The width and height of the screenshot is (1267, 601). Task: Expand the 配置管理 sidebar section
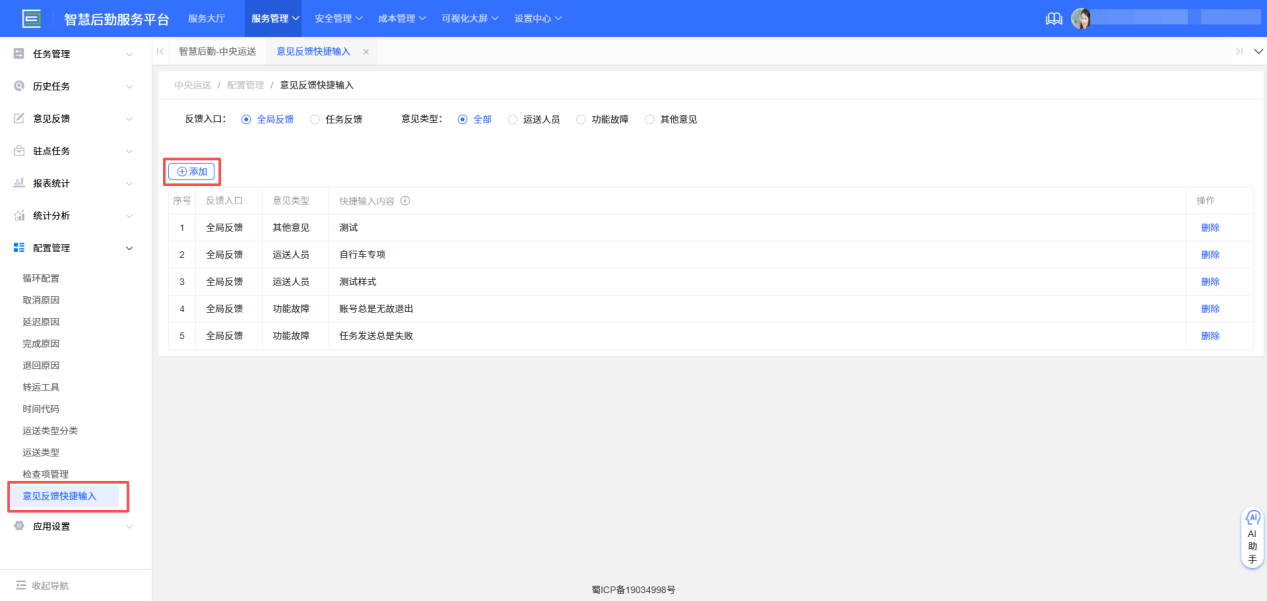[60, 247]
